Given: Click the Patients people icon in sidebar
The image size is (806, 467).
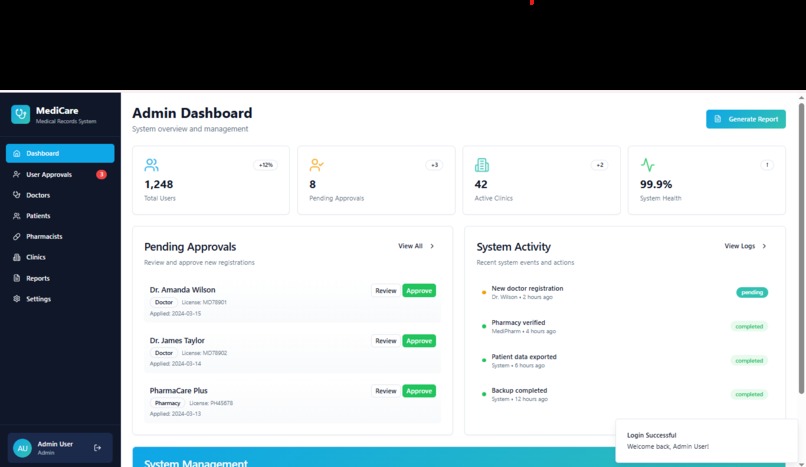Looking at the screenshot, I should tap(16, 216).
